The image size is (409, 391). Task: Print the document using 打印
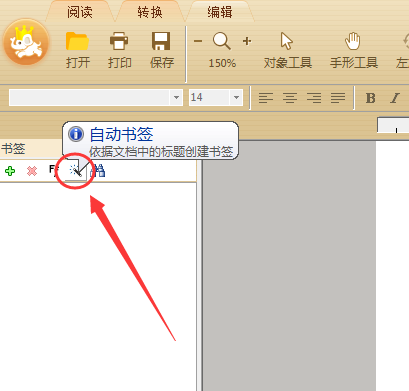[119, 50]
